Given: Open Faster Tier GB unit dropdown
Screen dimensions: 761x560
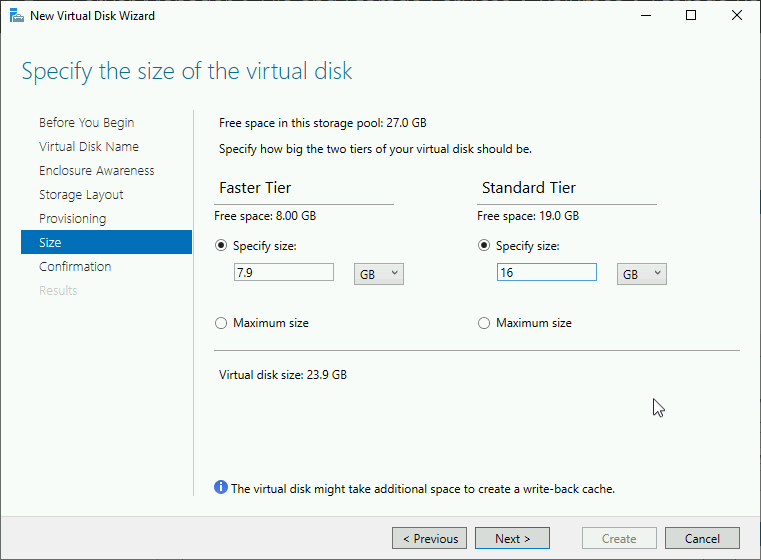Looking at the screenshot, I should pos(379,274).
